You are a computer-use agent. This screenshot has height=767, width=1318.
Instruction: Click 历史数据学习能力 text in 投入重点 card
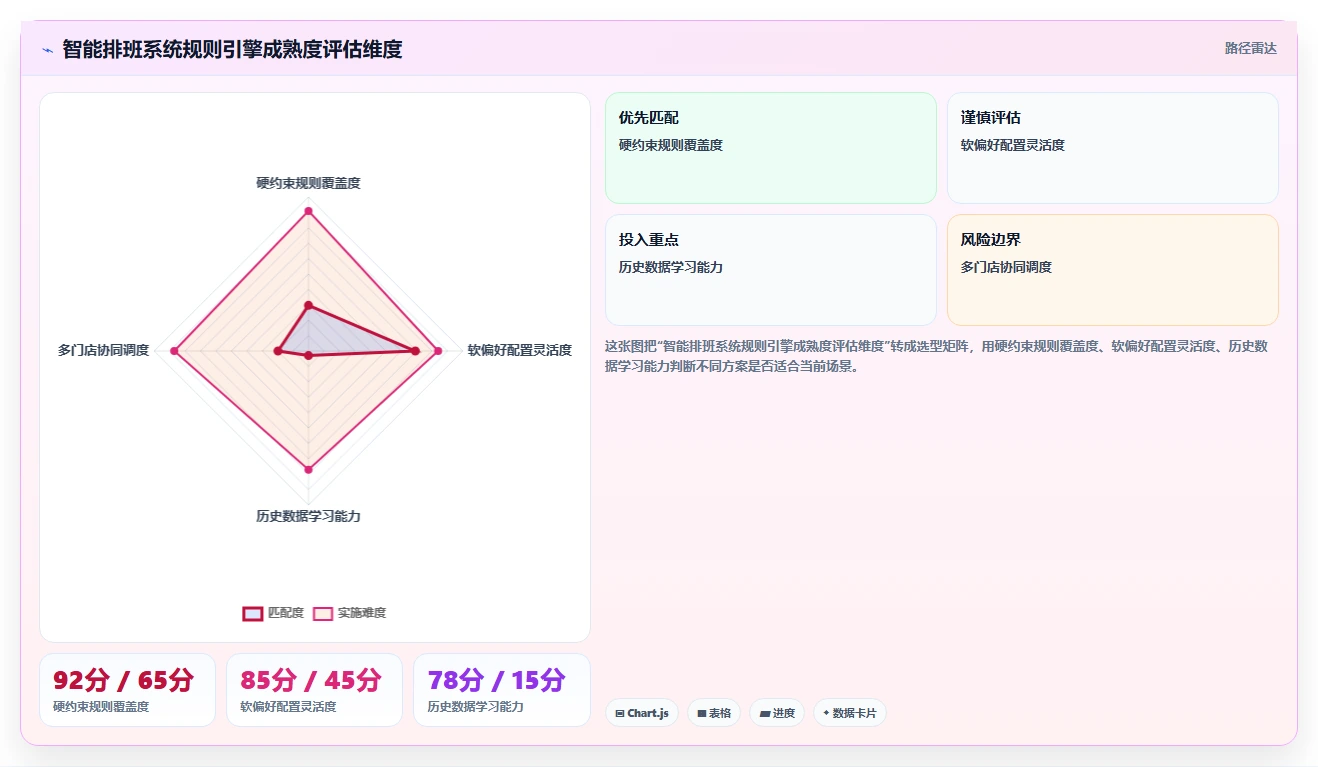click(671, 267)
